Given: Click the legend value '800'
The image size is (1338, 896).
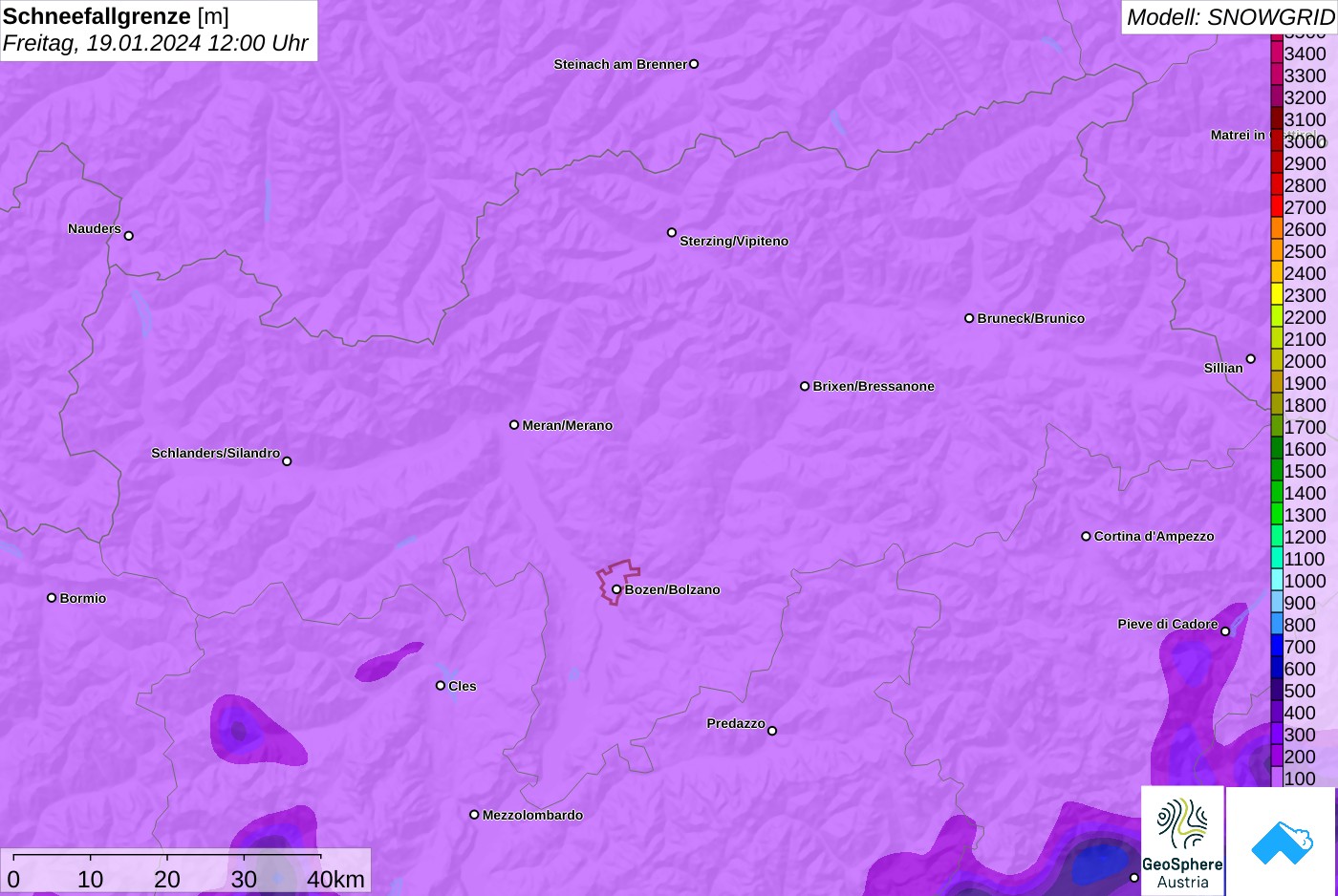Looking at the screenshot, I should 1300,625.
